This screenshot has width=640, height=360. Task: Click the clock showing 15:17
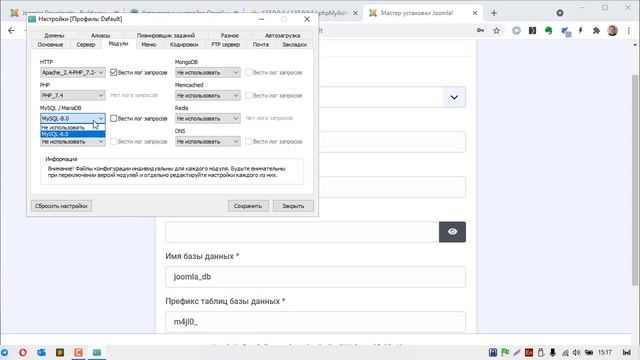point(604,352)
